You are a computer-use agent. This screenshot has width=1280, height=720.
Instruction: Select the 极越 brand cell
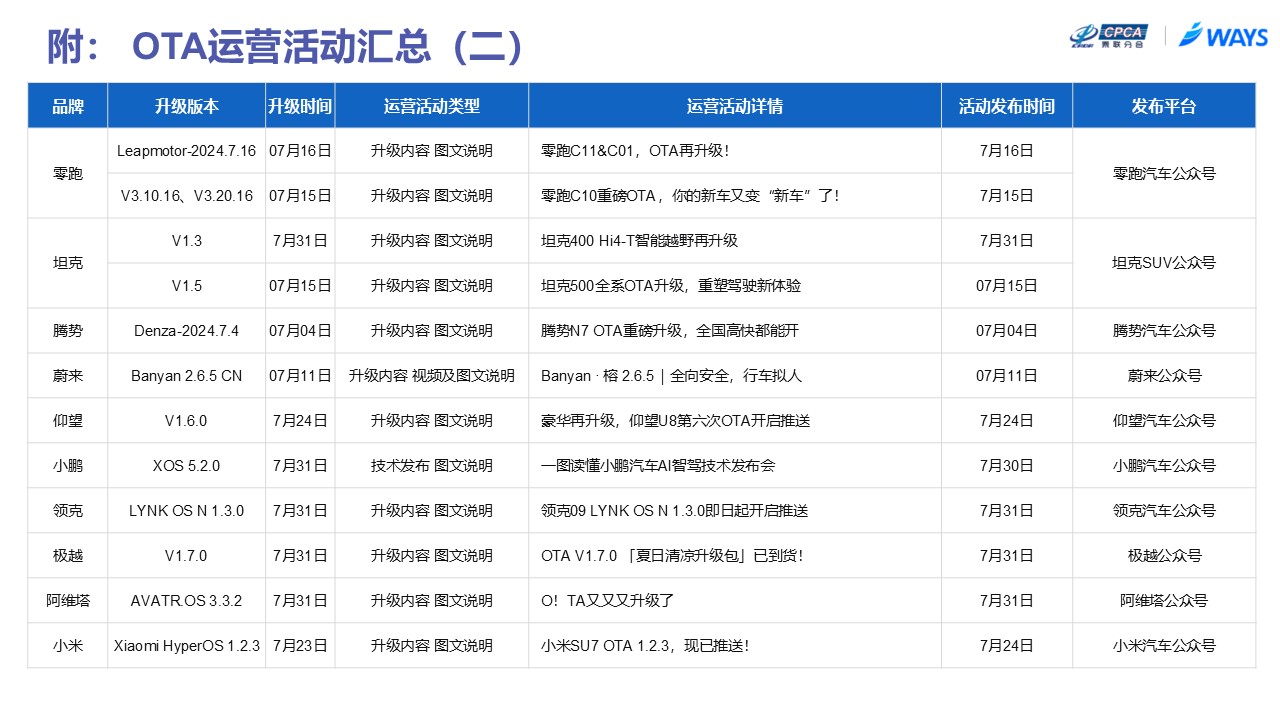click(68, 555)
